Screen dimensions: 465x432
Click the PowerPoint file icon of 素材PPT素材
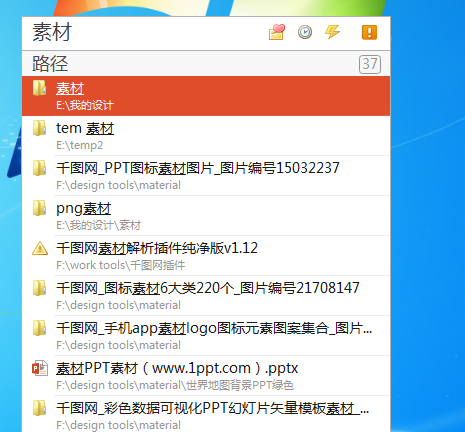40,368
